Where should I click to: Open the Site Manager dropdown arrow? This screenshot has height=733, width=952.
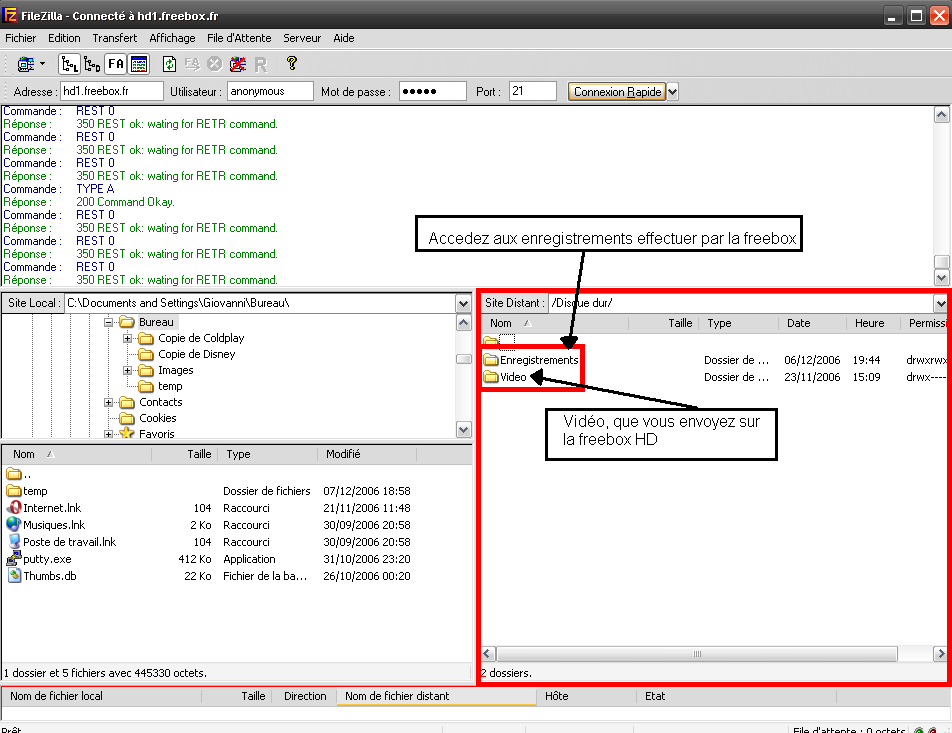pos(42,64)
